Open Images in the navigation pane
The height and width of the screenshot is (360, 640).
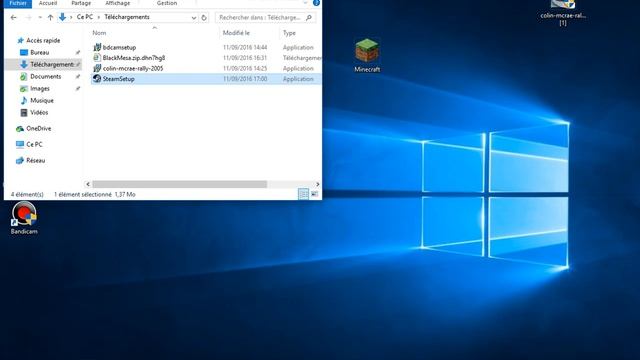tap(40, 88)
